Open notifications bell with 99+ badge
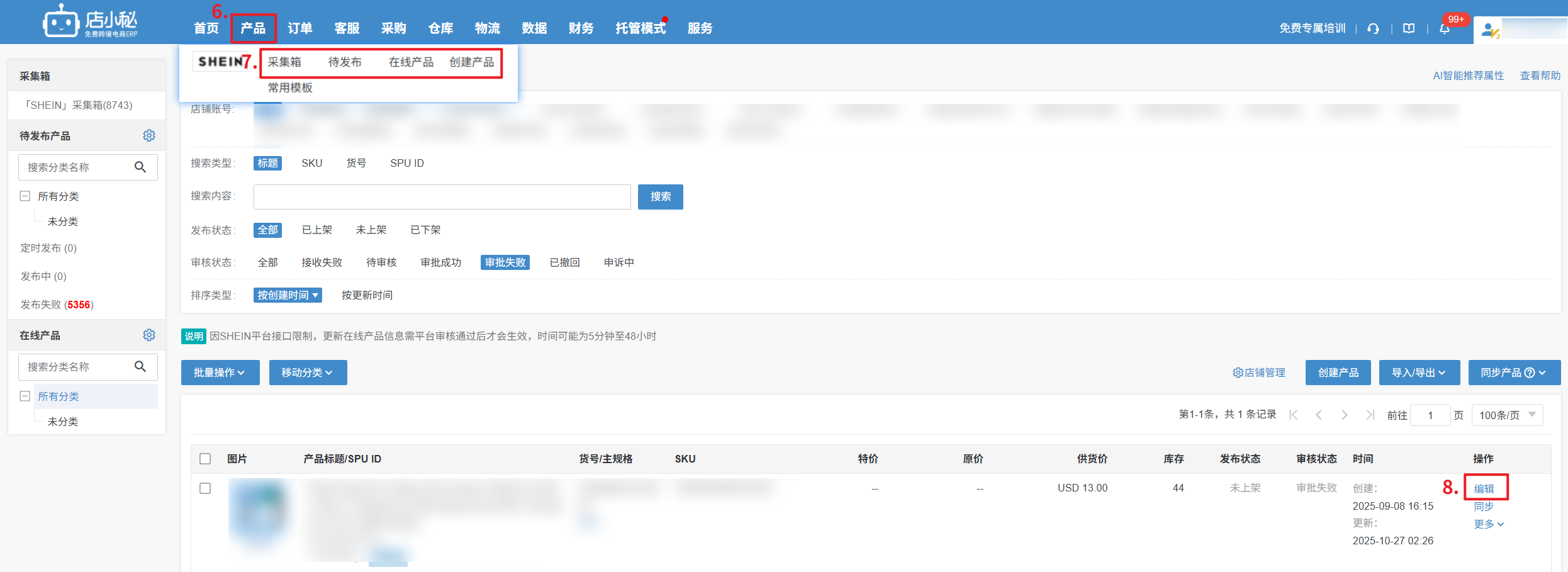 pyautogui.click(x=1445, y=29)
